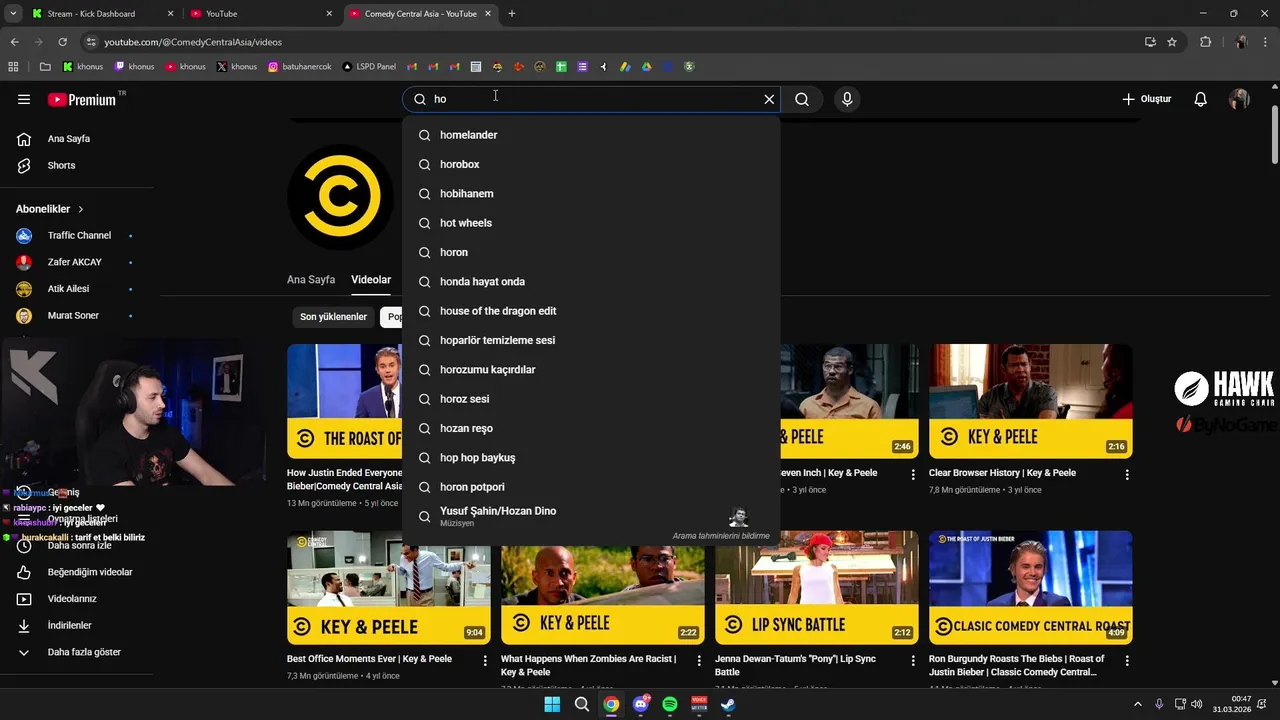Select the homelander search suggestion

point(591,135)
